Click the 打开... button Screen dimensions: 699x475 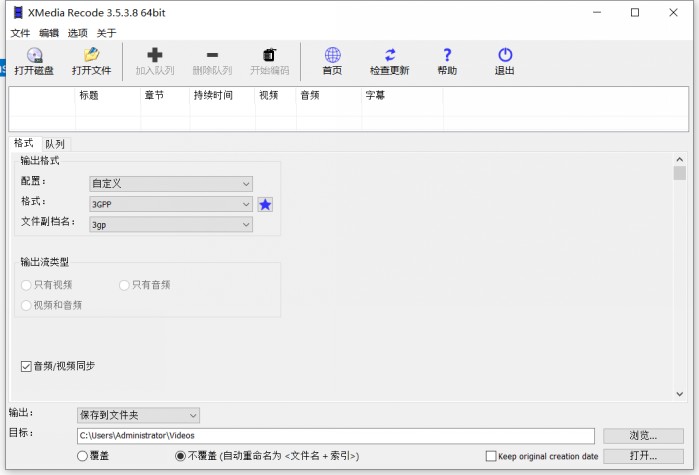coord(643,456)
